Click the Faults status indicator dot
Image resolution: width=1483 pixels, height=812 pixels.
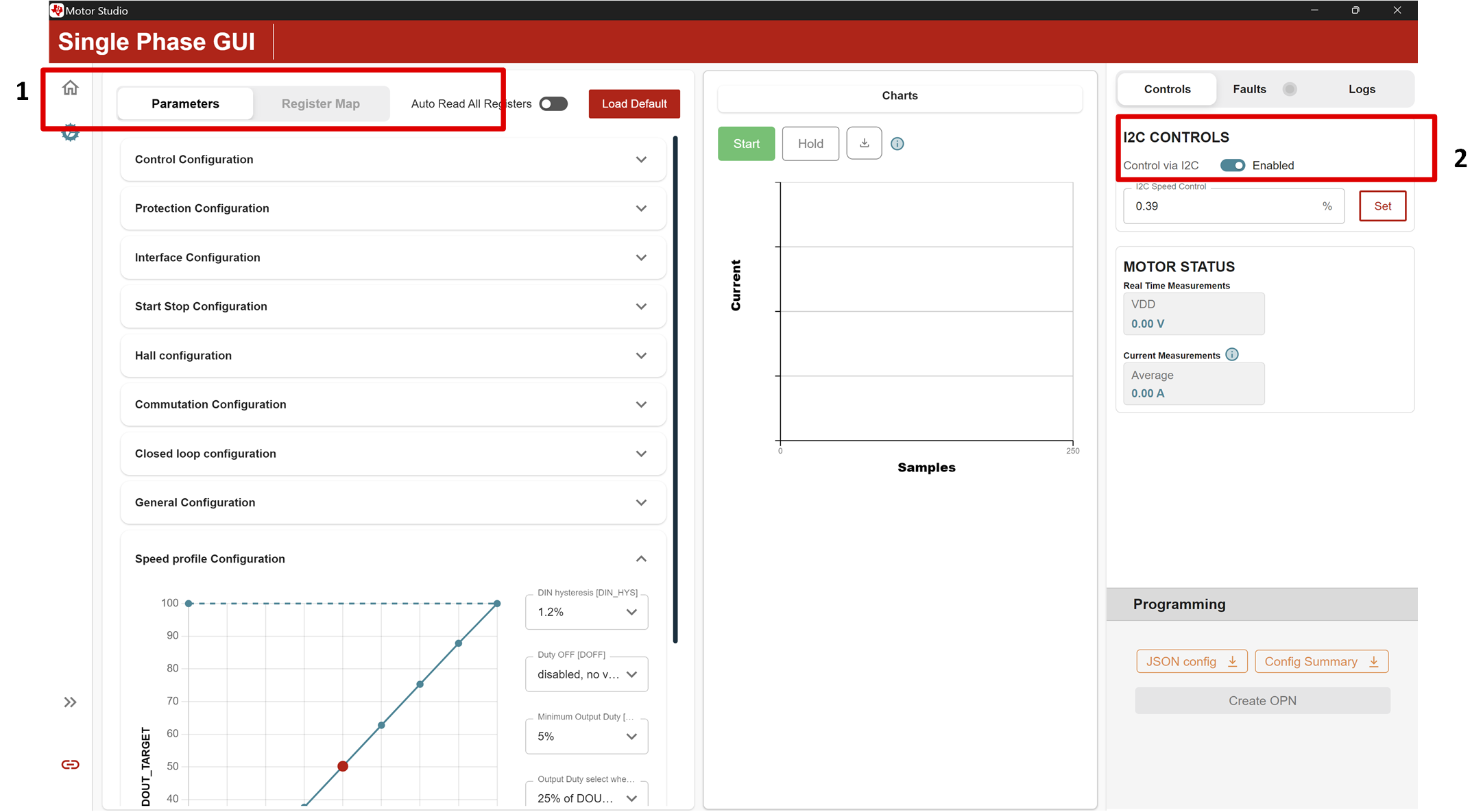(1290, 89)
